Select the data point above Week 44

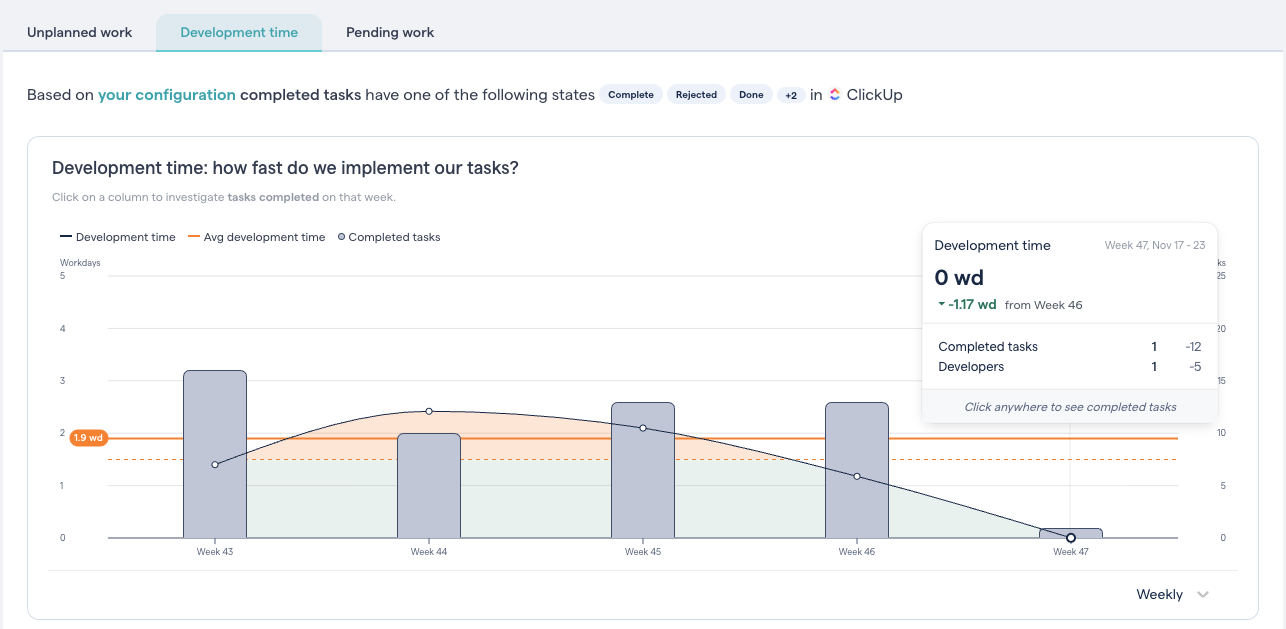(x=429, y=410)
